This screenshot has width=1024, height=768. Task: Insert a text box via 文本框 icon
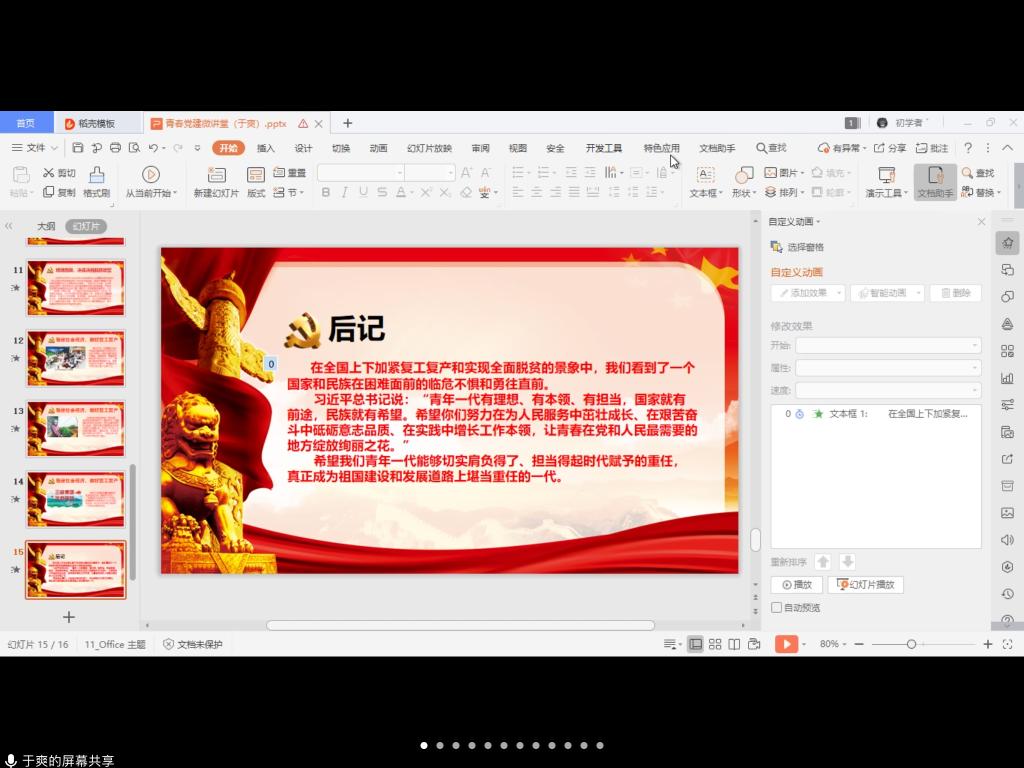click(705, 175)
